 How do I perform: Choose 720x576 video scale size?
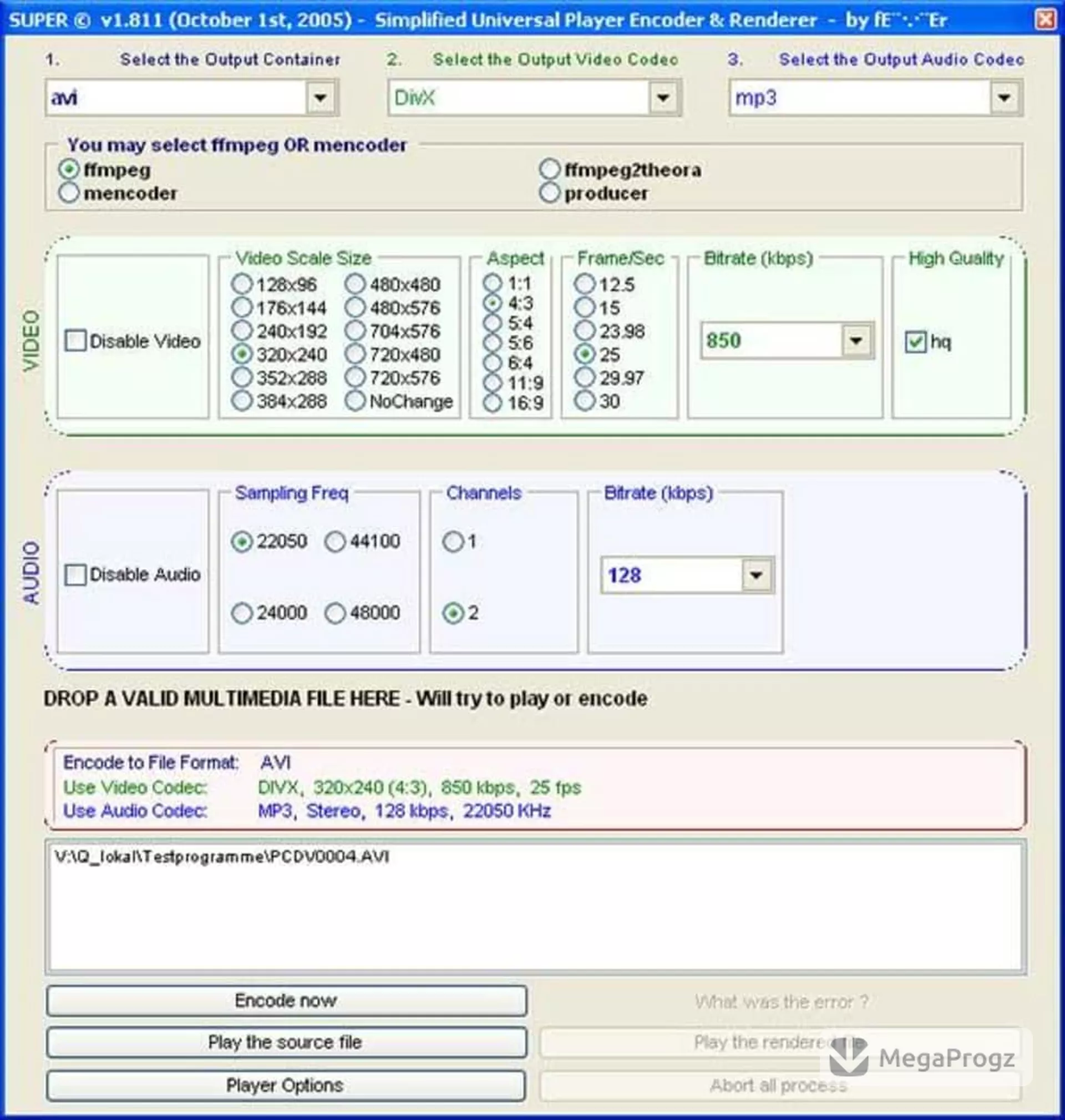pos(355,377)
